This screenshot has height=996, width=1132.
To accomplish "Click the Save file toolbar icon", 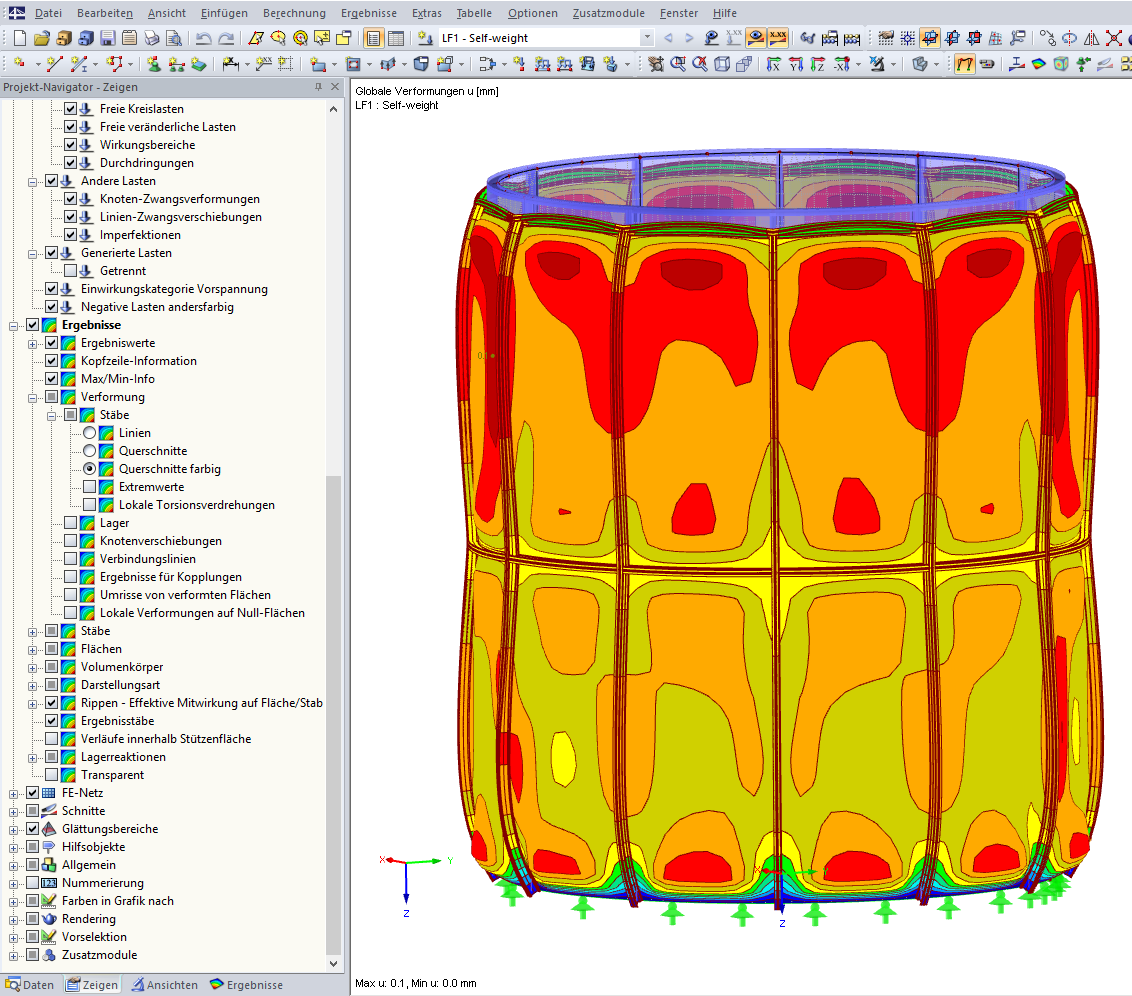I will coord(108,38).
